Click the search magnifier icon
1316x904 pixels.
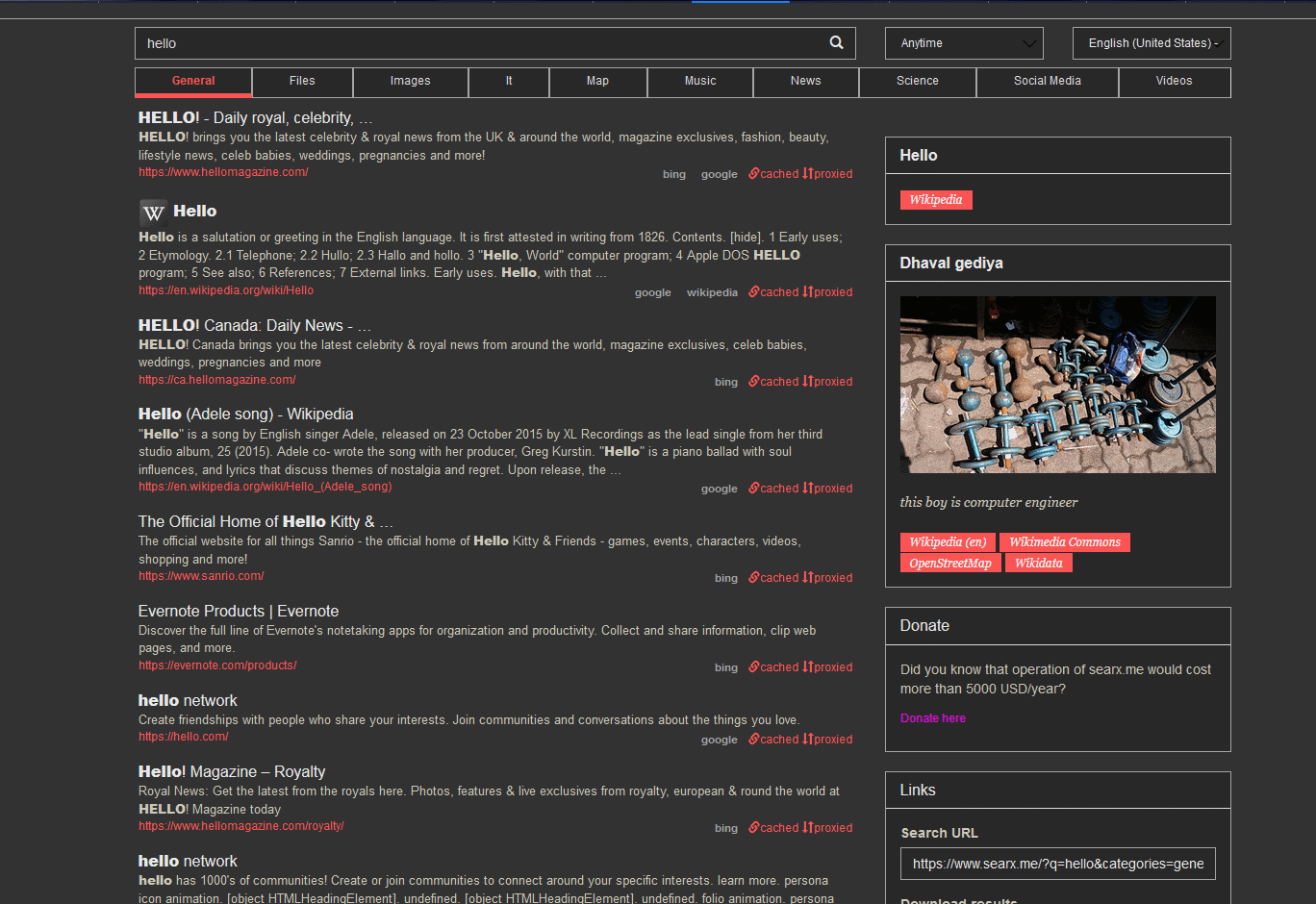point(836,42)
